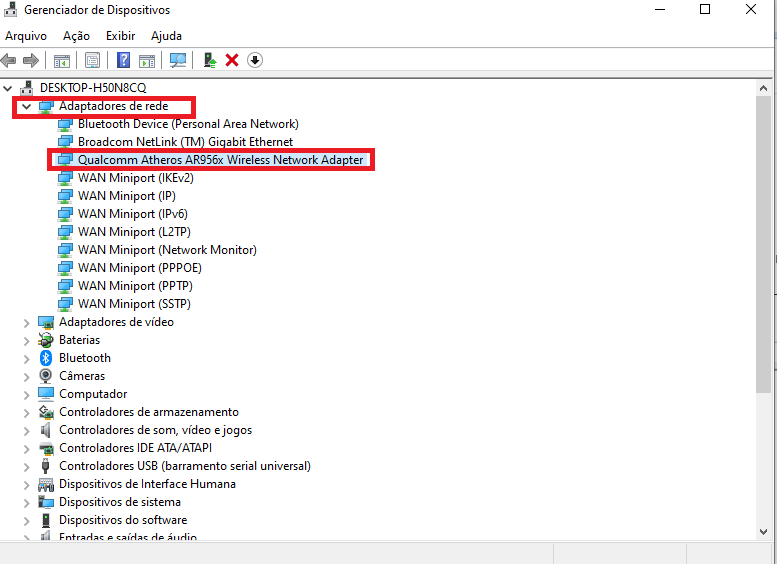Select WAN Miniport (IPv6)

pyautogui.click(x=133, y=214)
